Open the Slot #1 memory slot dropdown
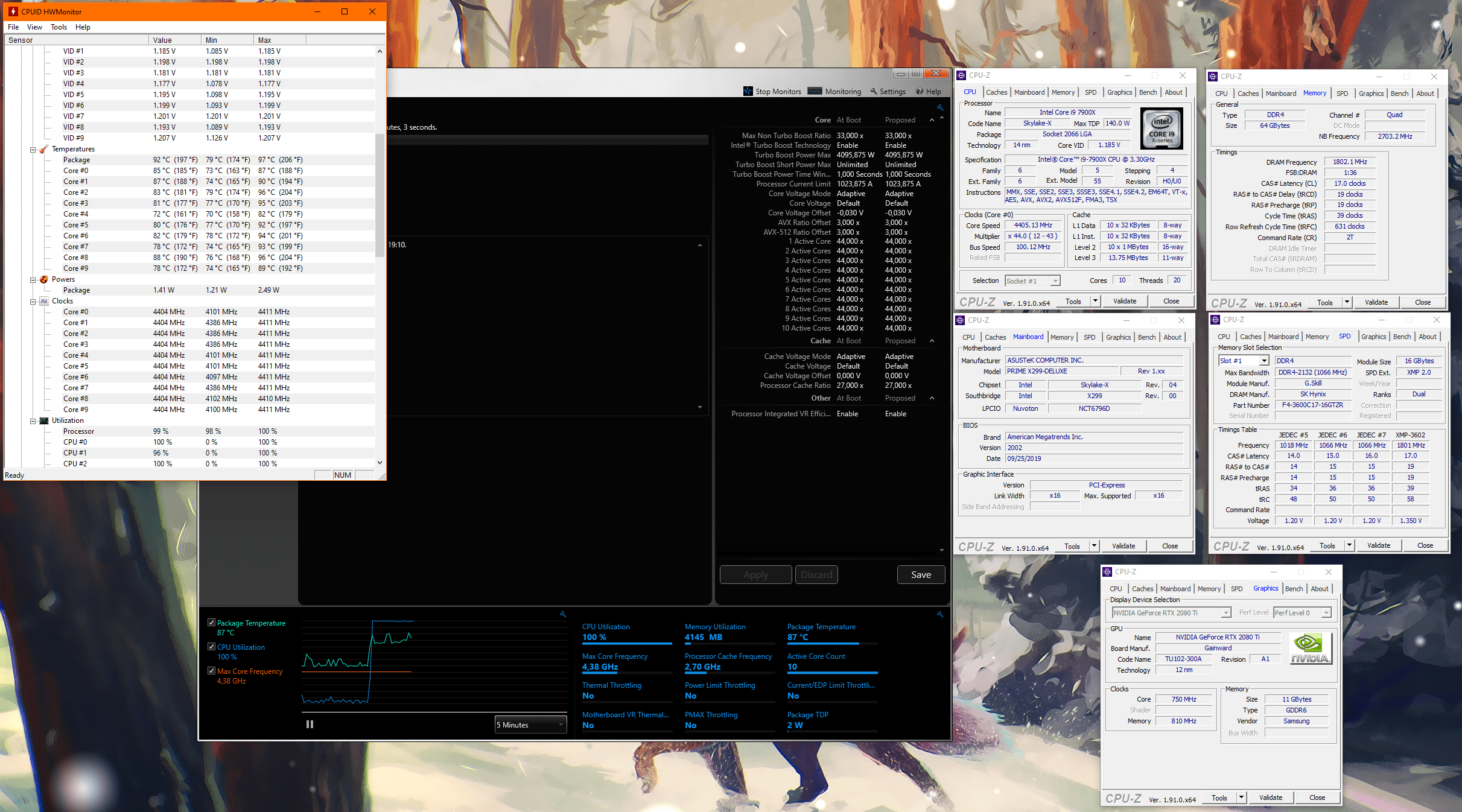 [x=1244, y=361]
